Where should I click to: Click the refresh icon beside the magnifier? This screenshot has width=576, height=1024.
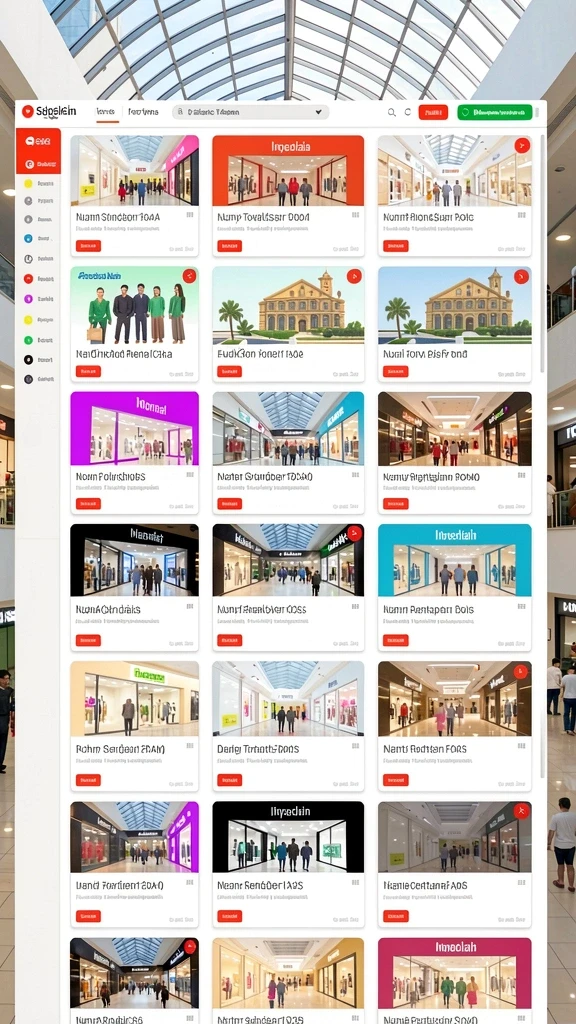(408, 112)
